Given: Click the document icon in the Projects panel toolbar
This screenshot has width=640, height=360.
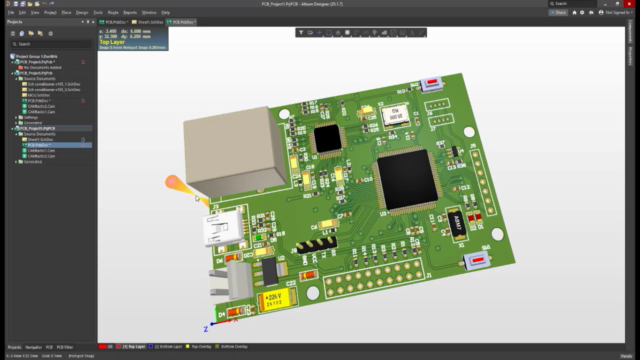Looking at the screenshot, I should click(22, 33).
